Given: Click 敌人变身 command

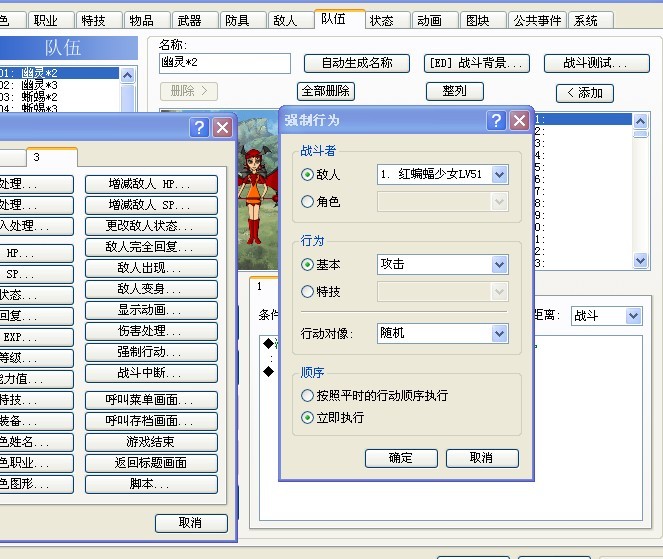Looking at the screenshot, I should [x=151, y=289].
